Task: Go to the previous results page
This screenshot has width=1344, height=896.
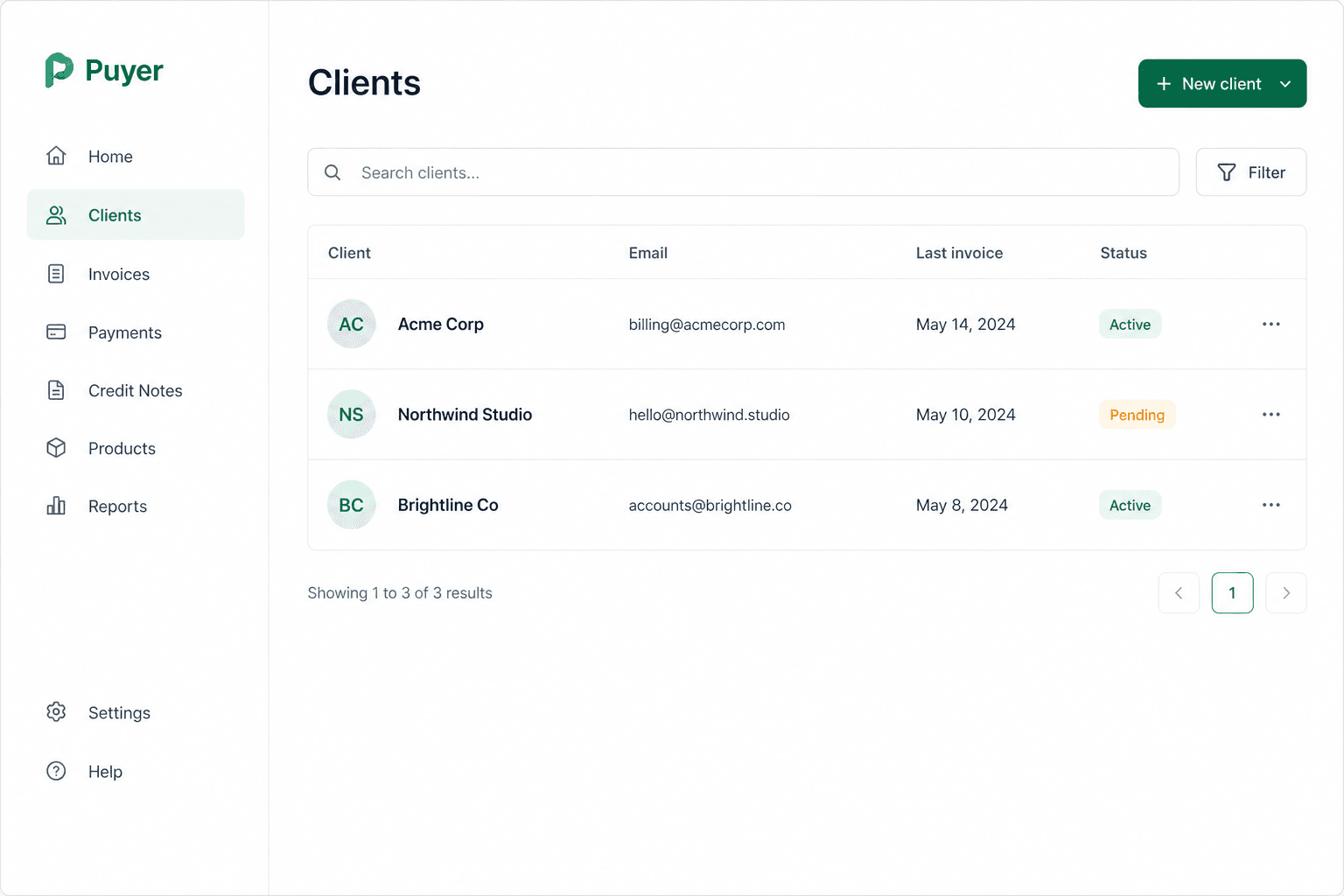Action: click(1179, 593)
